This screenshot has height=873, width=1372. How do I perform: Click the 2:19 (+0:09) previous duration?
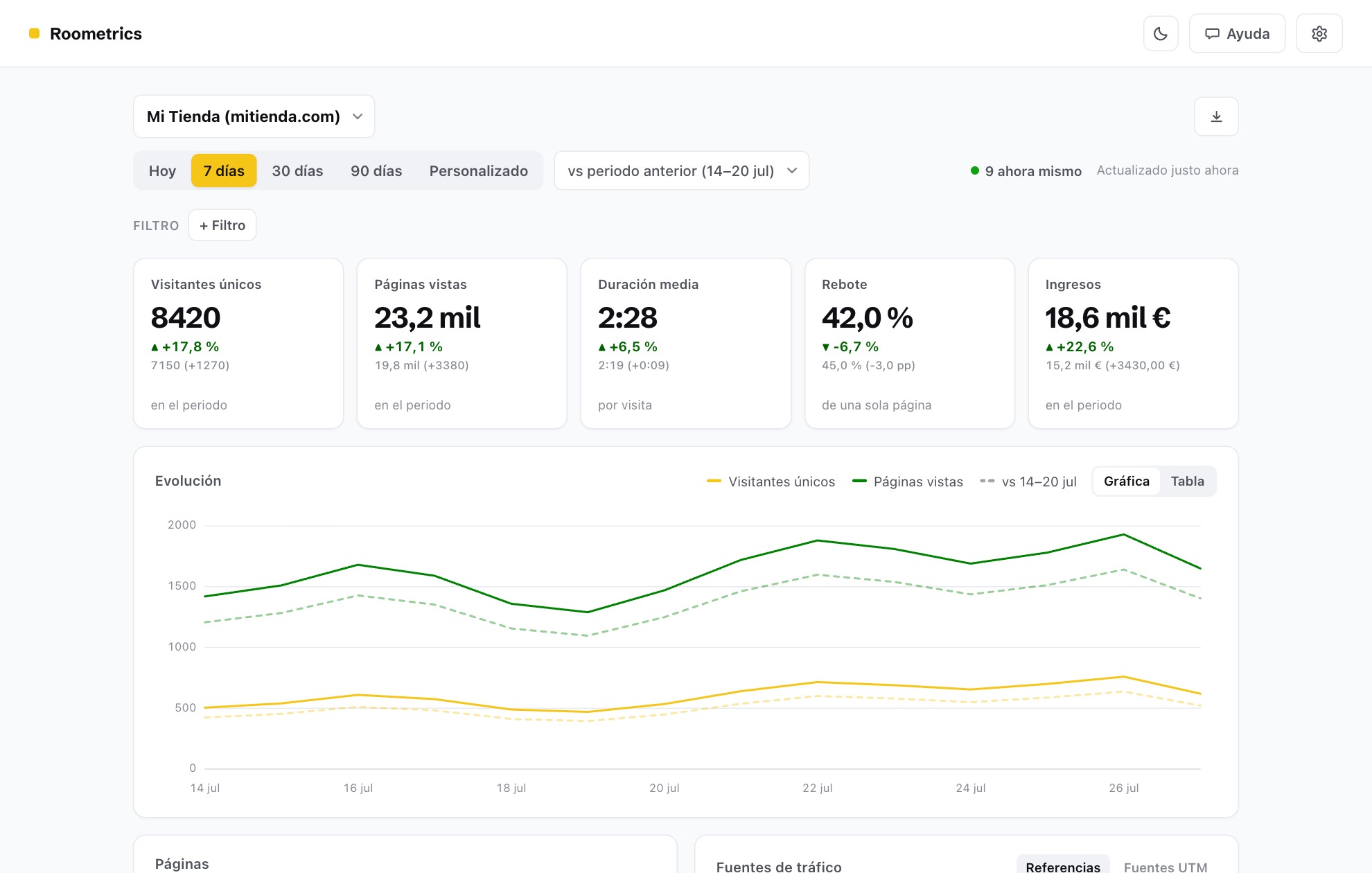click(x=633, y=365)
